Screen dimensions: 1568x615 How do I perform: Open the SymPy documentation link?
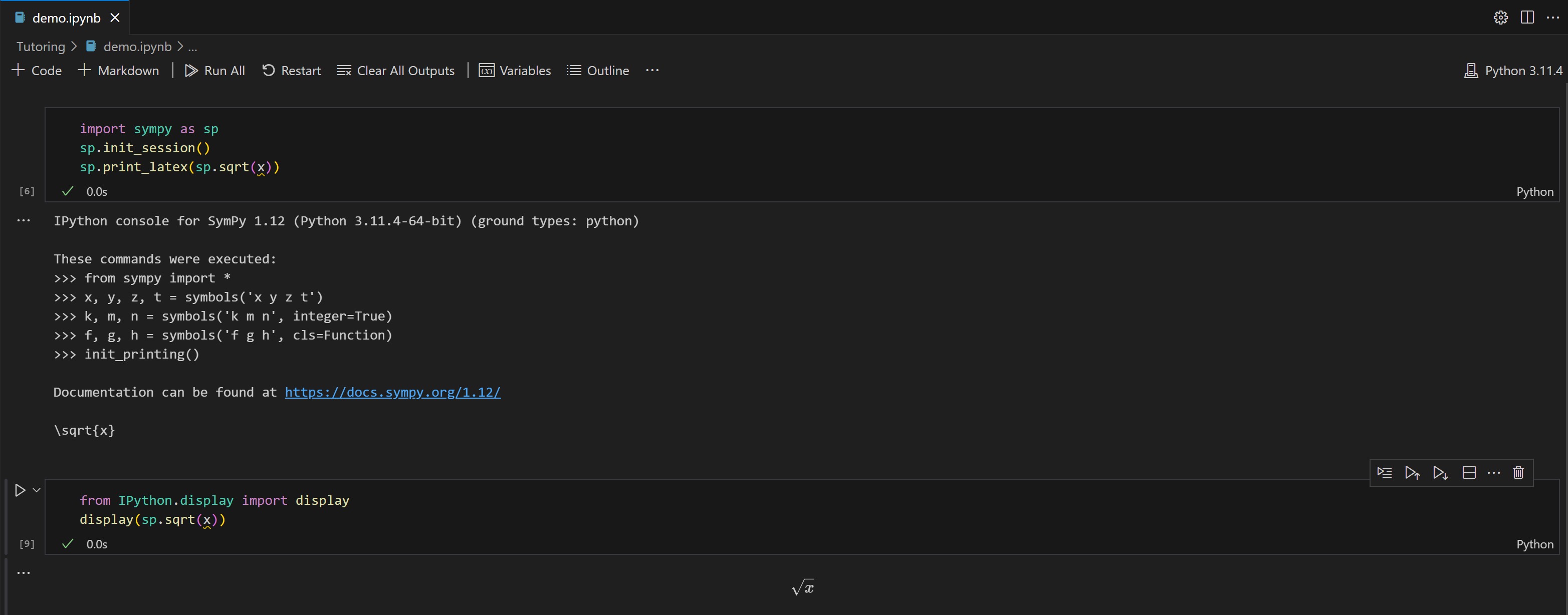click(392, 392)
